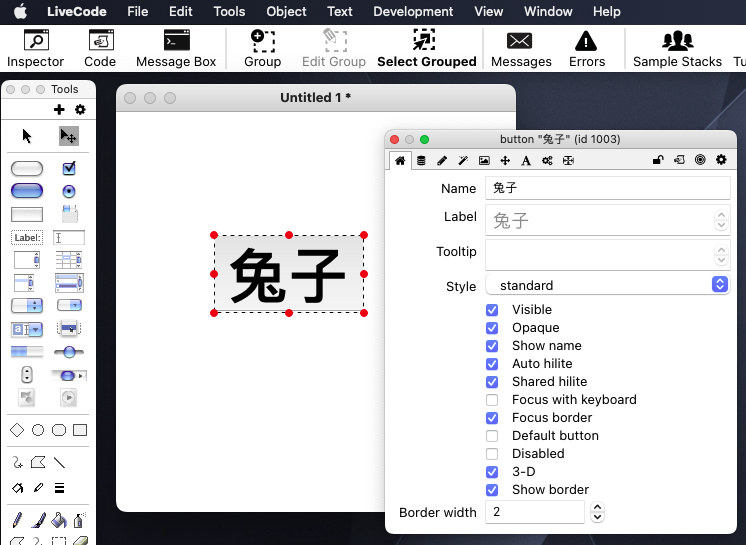Check the Disabled checkbox

[x=492, y=454]
